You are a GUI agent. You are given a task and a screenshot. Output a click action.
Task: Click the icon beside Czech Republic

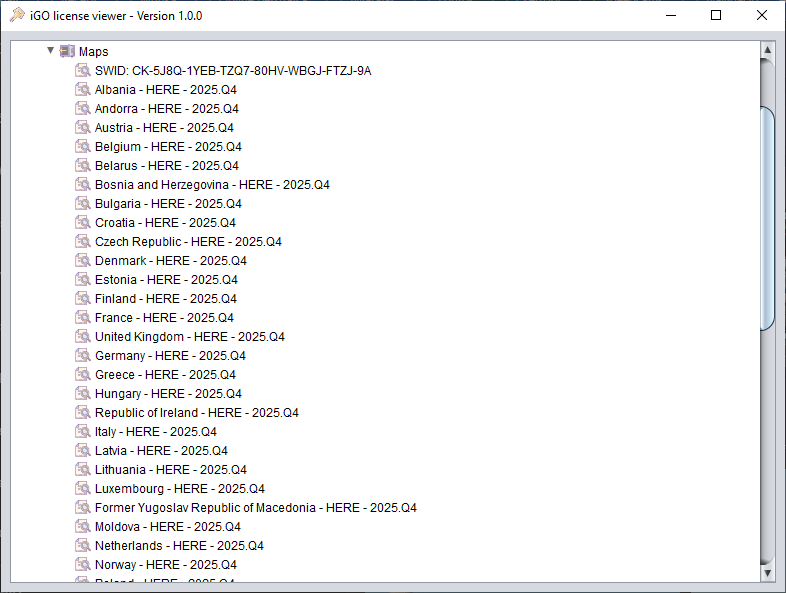click(x=83, y=242)
